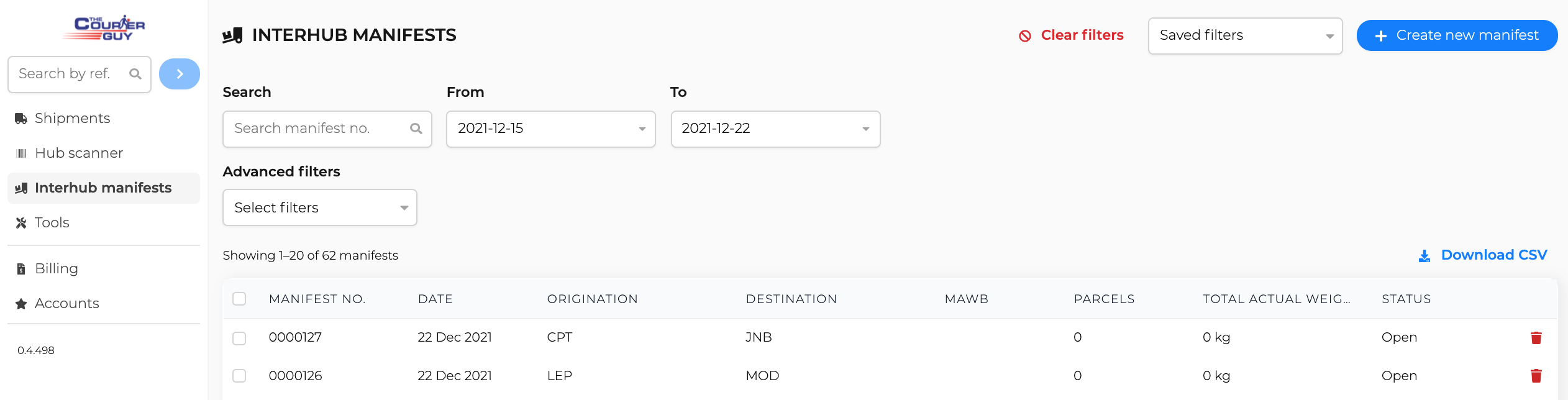Click the Clear filters prohibited icon
This screenshot has height=400, width=1568.
pos(1025,36)
